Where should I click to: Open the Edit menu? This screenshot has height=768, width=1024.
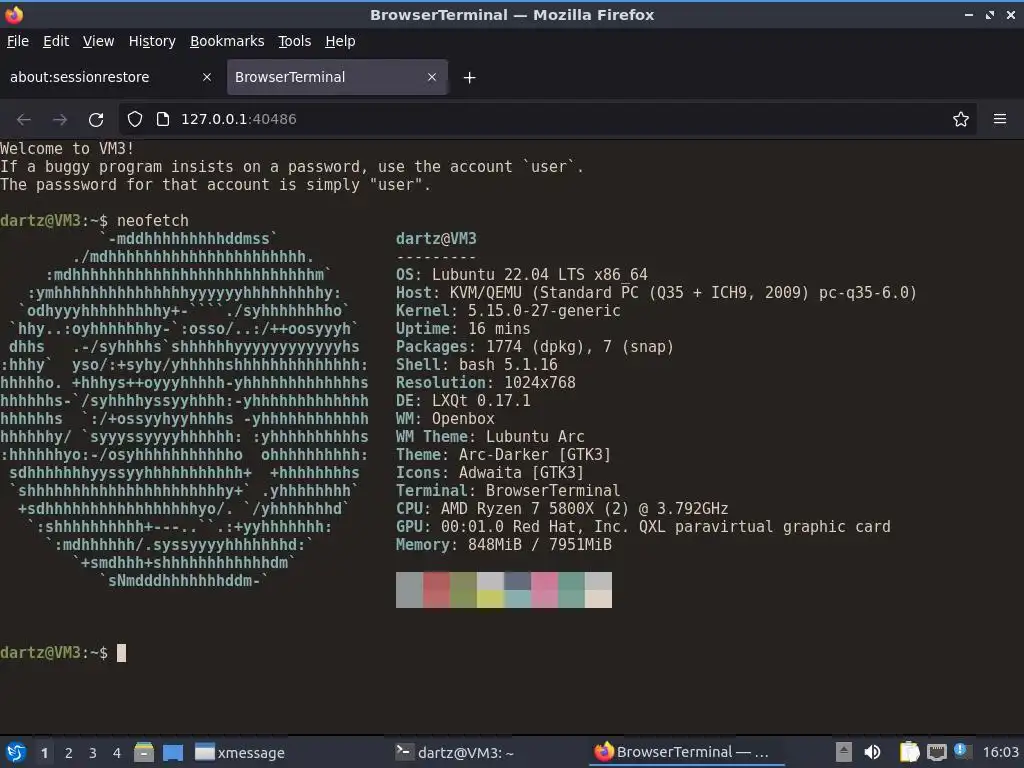[56, 41]
